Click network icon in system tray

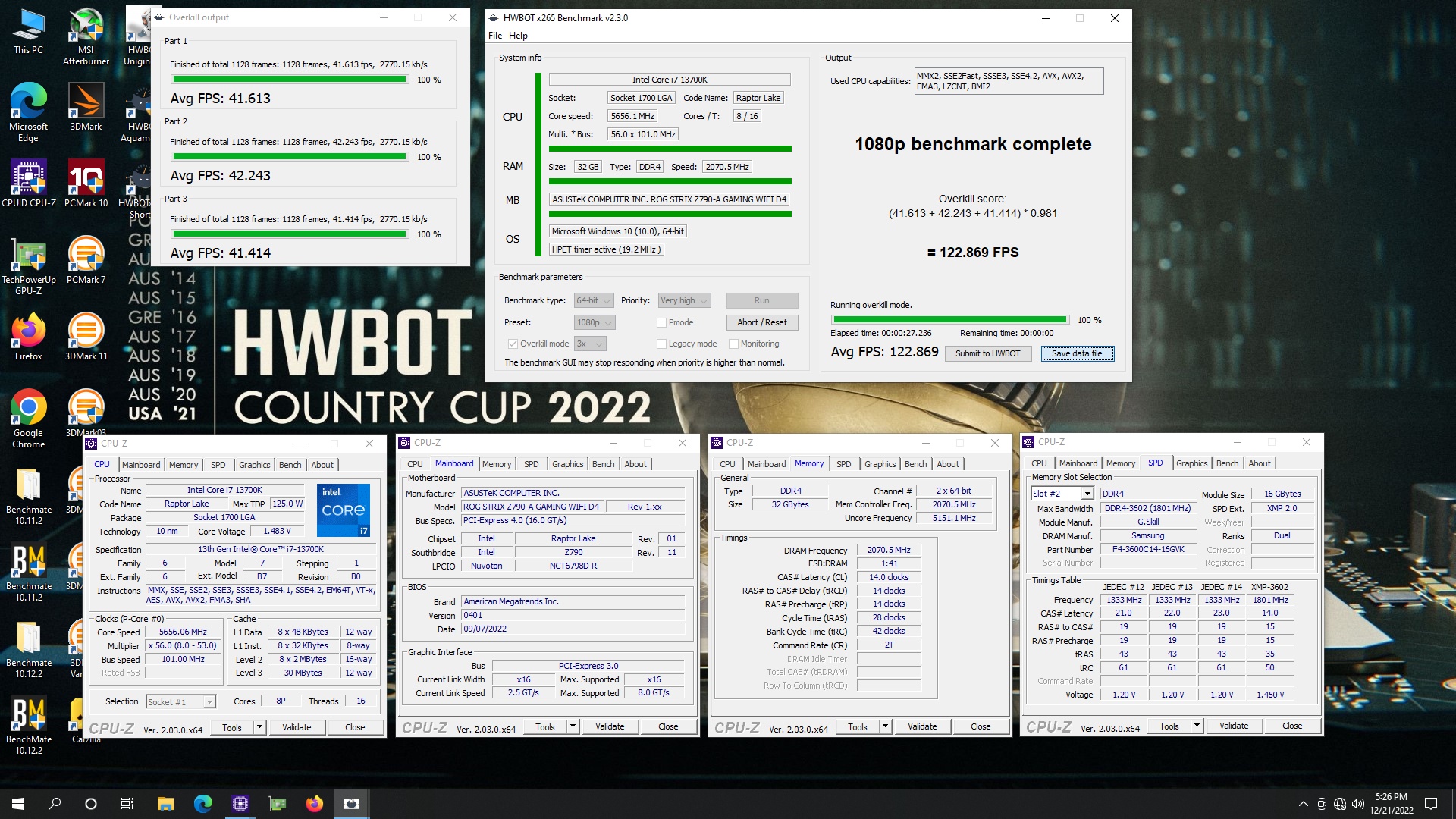pyautogui.click(x=1340, y=804)
